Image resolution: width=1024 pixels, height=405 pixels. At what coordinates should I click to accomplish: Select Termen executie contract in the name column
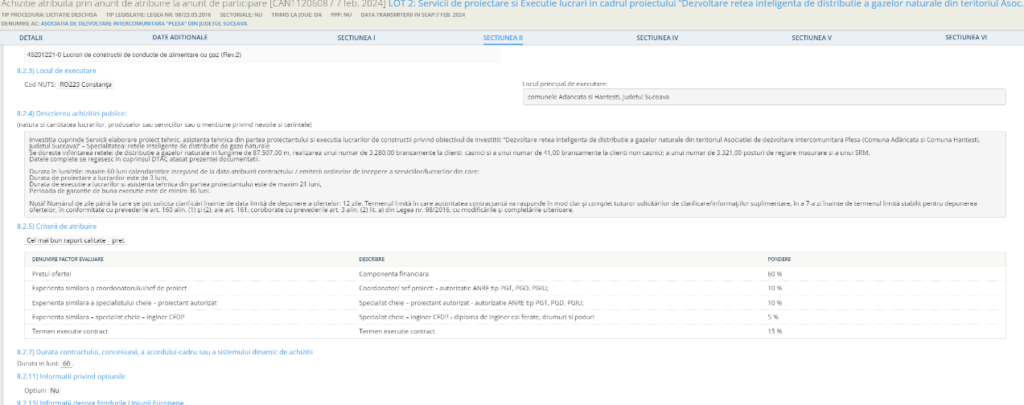pos(69,331)
